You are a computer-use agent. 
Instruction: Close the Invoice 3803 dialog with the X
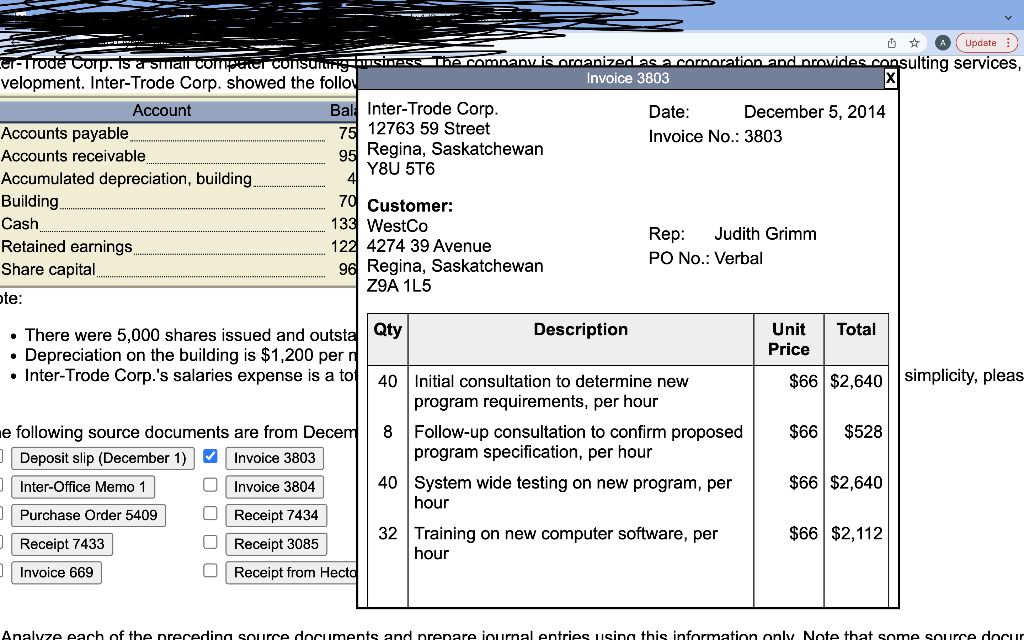coord(889,78)
